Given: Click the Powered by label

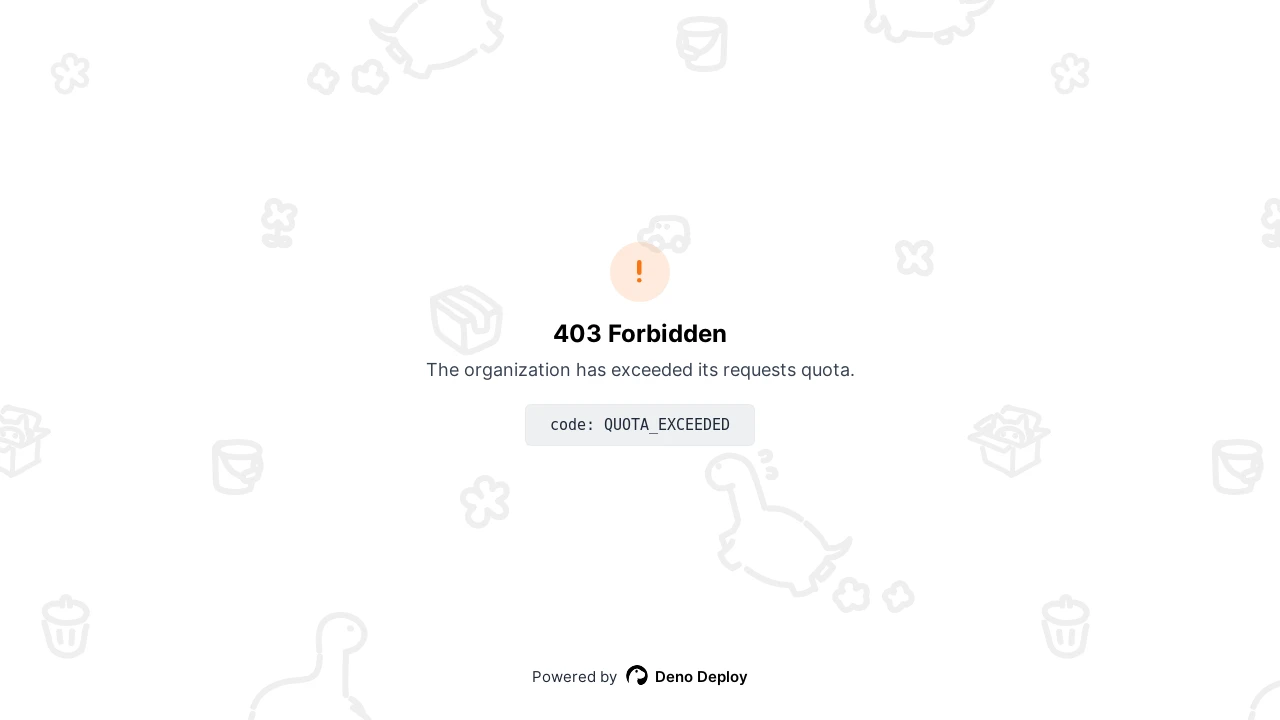Looking at the screenshot, I should [x=574, y=677].
